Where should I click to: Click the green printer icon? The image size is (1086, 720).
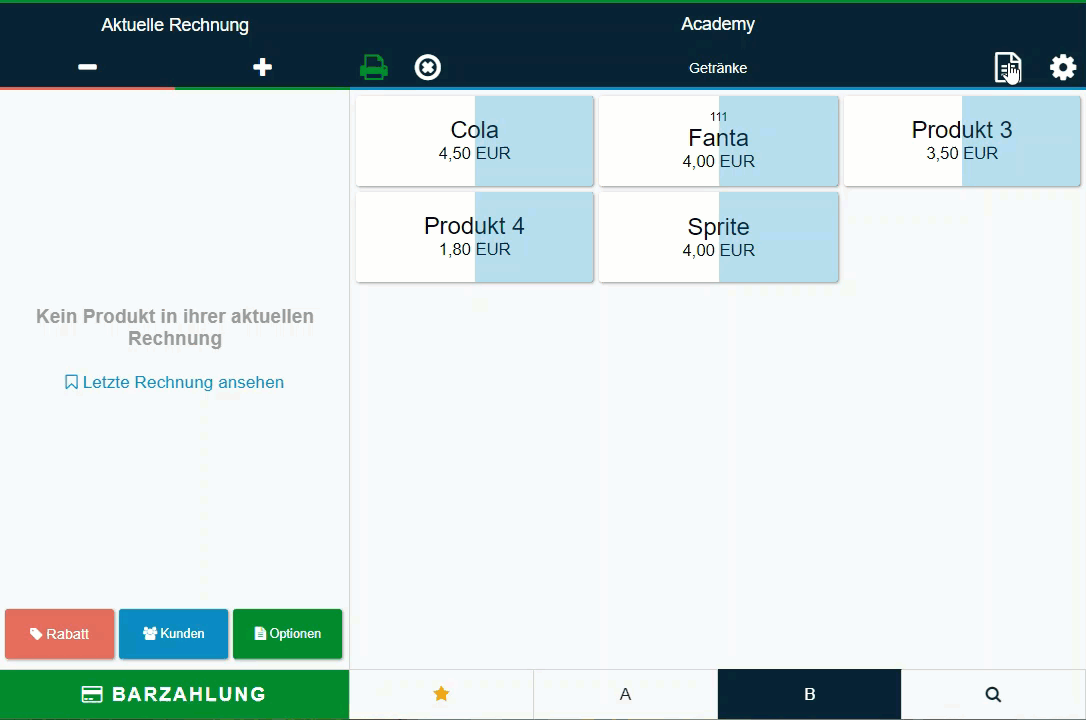coord(374,67)
